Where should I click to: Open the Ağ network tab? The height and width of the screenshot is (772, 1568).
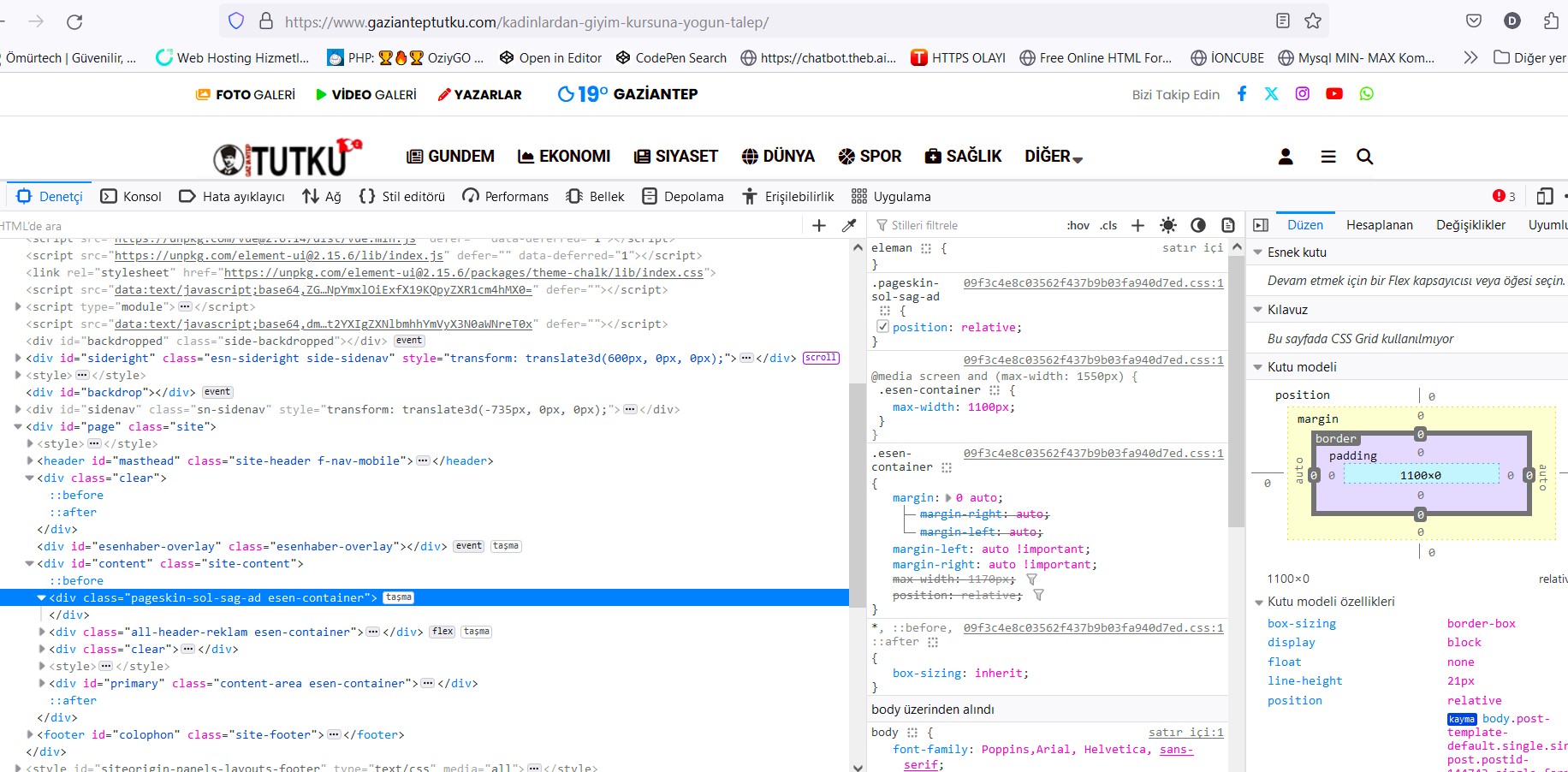[322, 196]
